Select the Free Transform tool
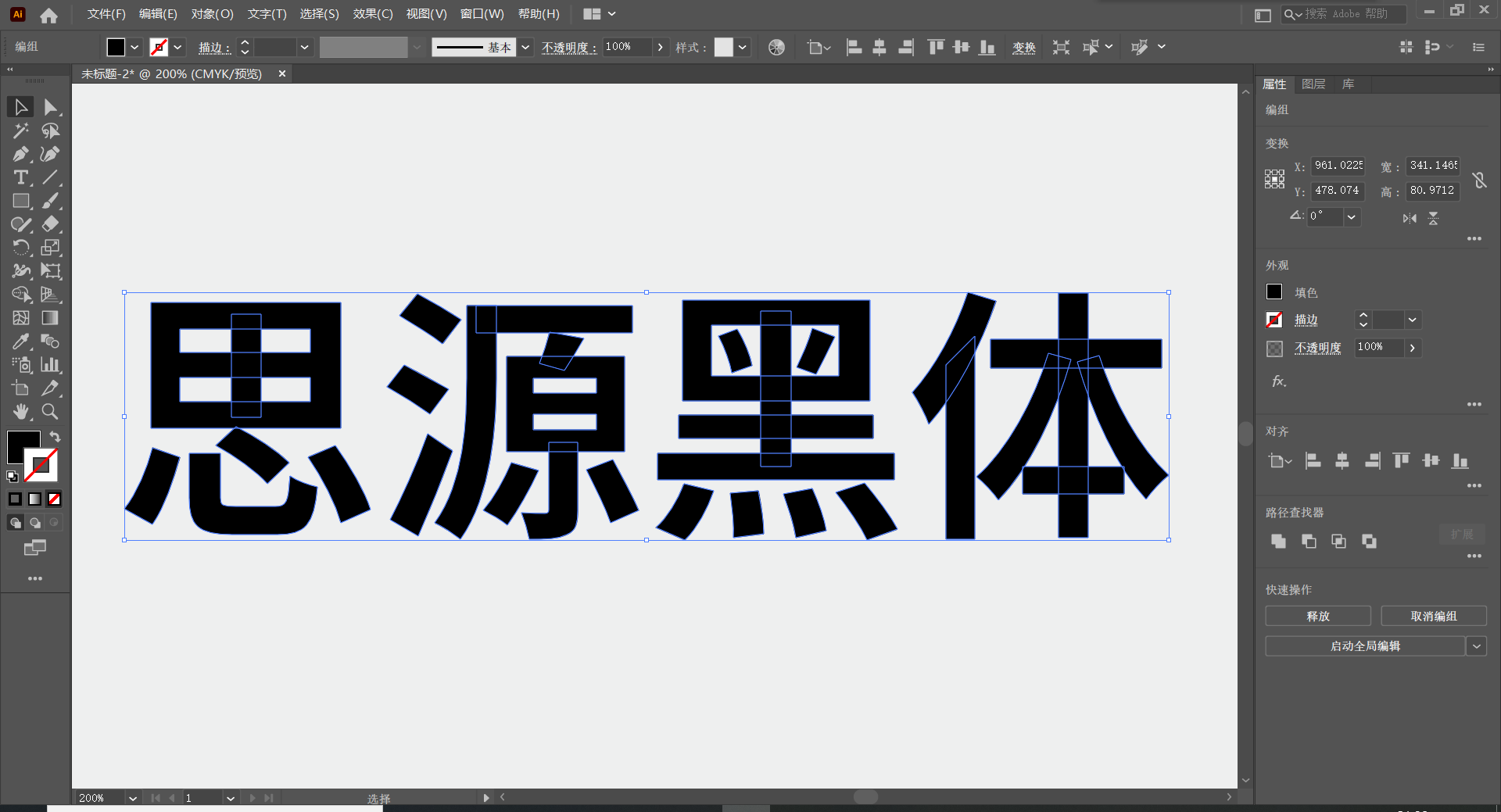Viewport: 1501px width, 812px height. click(x=50, y=271)
